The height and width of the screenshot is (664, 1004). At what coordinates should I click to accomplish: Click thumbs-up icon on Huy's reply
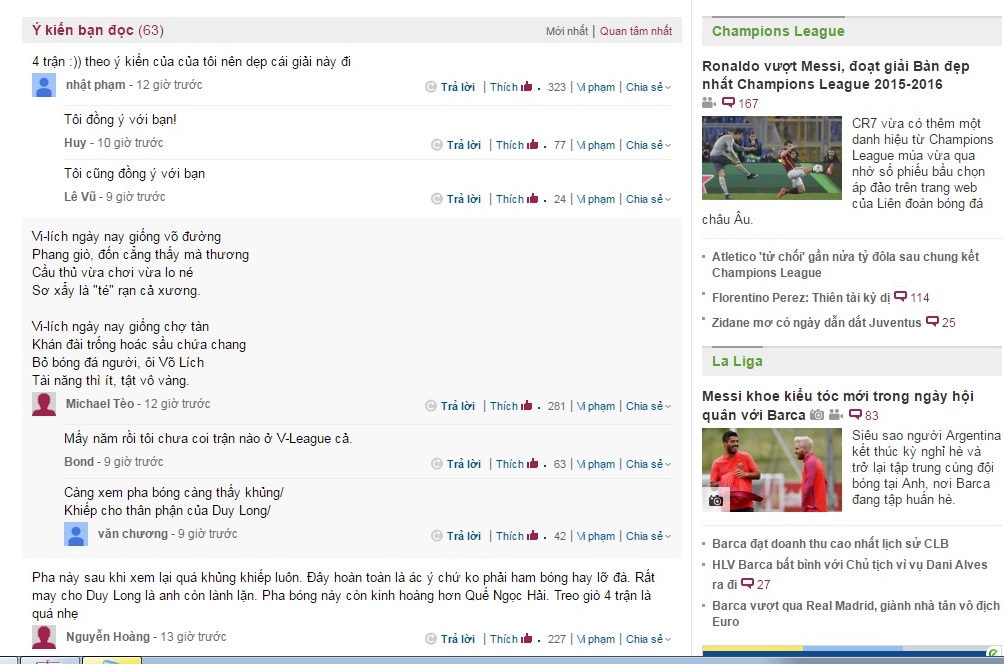pos(532,145)
